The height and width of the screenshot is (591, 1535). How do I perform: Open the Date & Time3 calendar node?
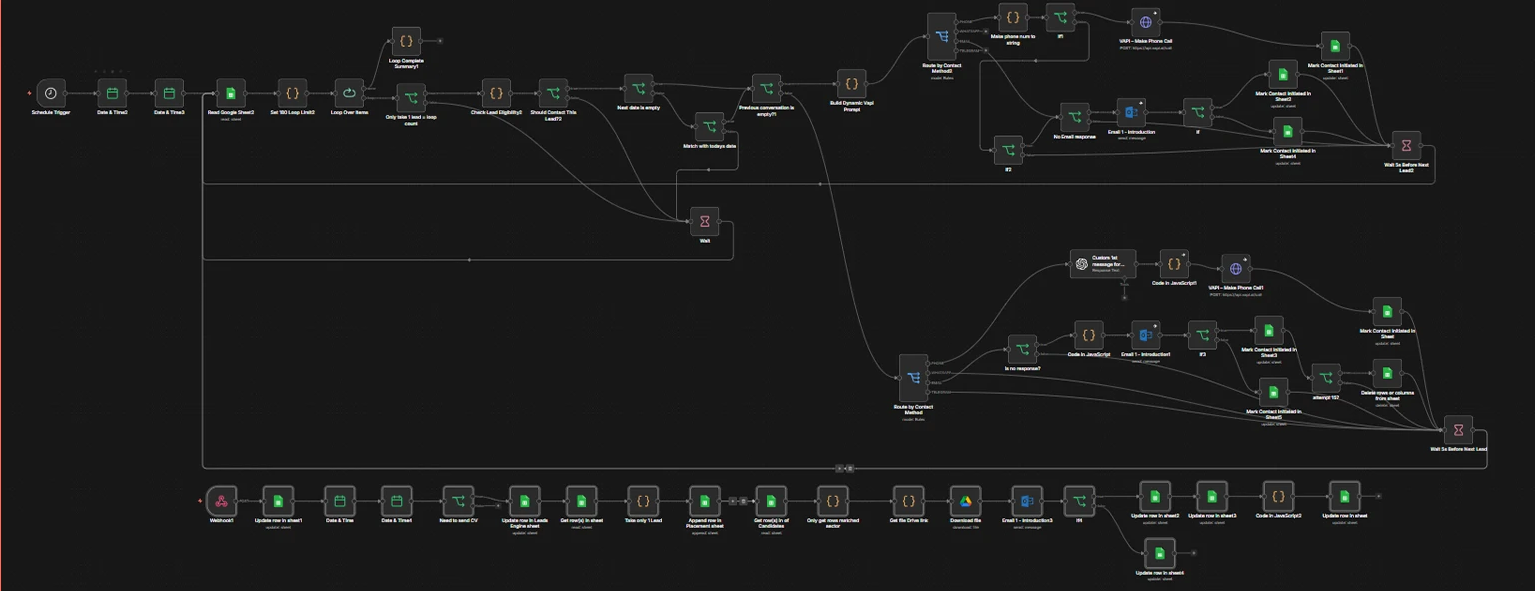coord(169,93)
